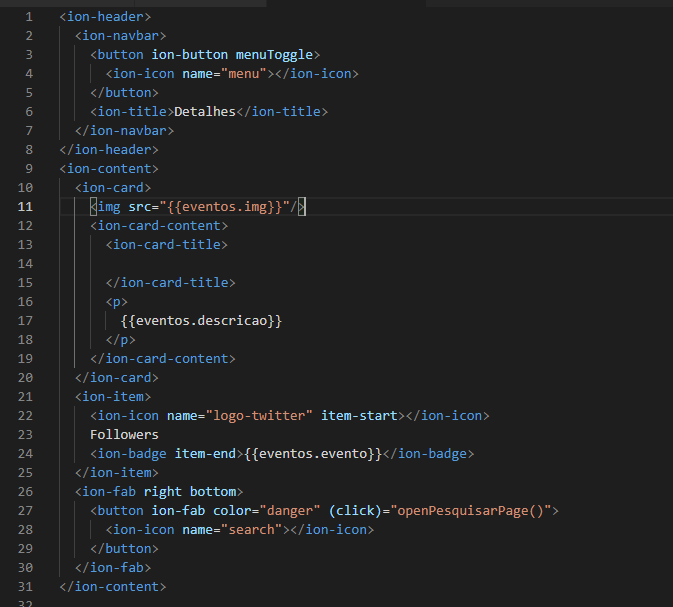Place cursor on {{eventos.descricao}} interpolation
Viewport: 673px width, 607px height.
(201, 321)
